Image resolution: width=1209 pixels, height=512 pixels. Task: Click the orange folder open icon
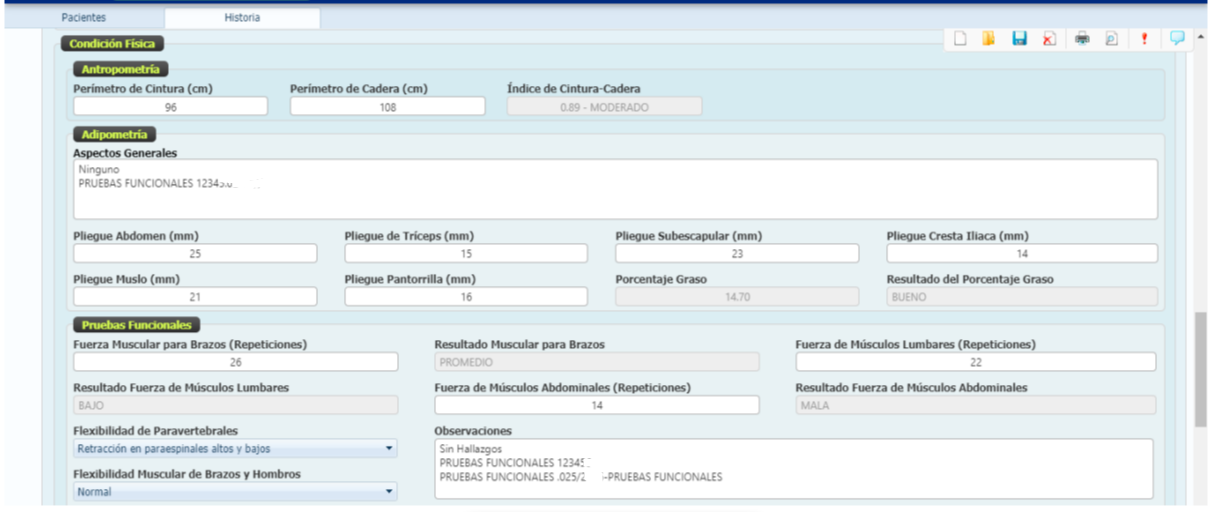[x=988, y=39]
